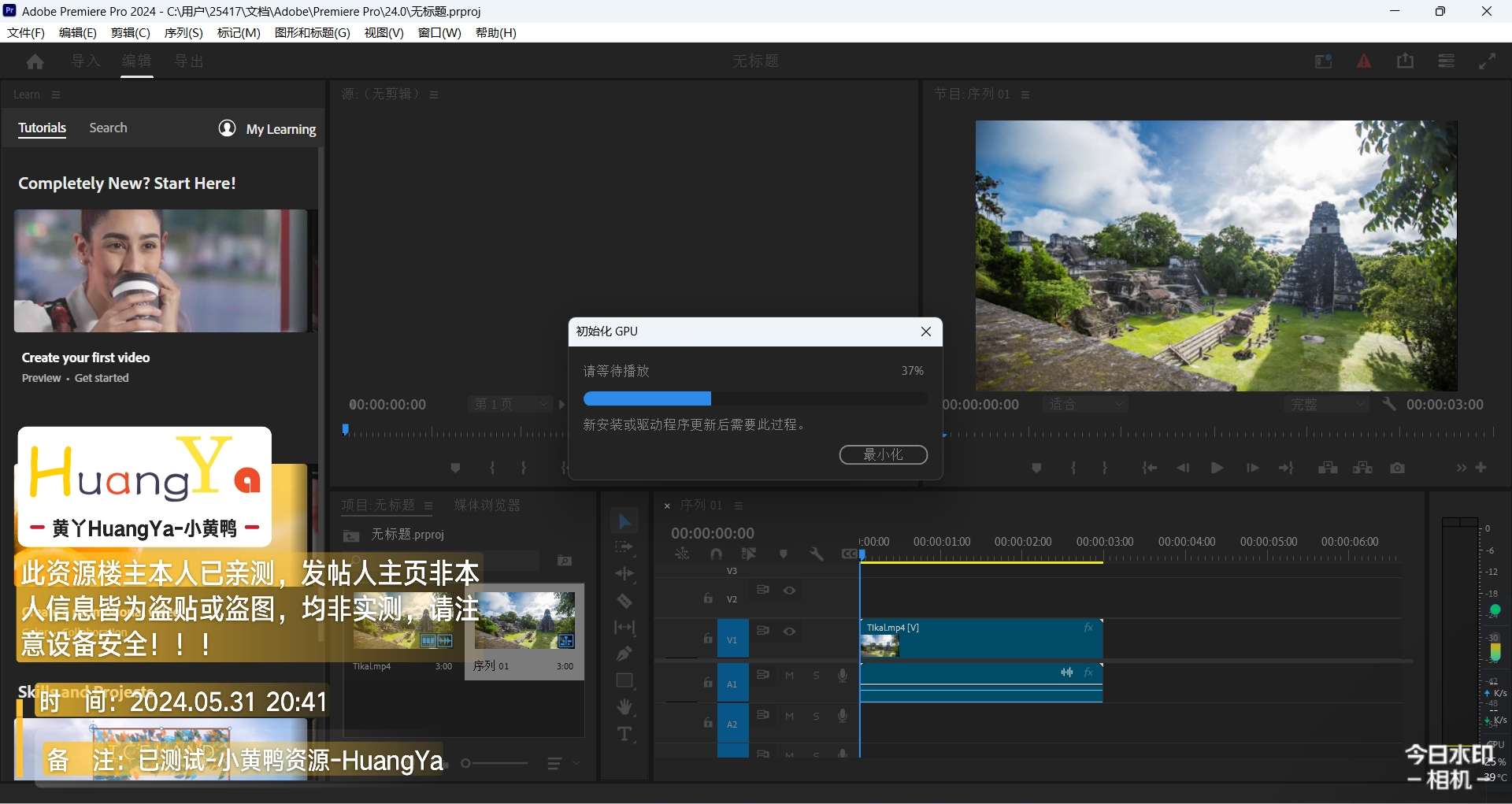Go to the Home screen icon
This screenshot has width=1512, height=804.
pyautogui.click(x=35, y=61)
